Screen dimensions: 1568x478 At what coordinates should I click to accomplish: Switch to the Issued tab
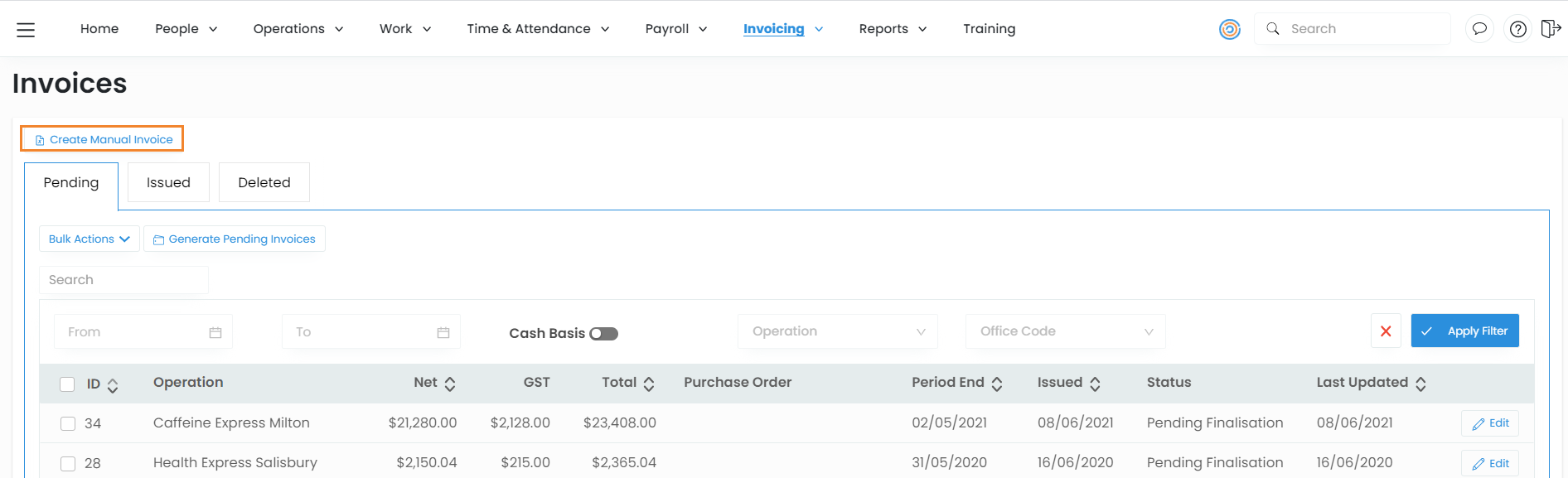click(168, 182)
